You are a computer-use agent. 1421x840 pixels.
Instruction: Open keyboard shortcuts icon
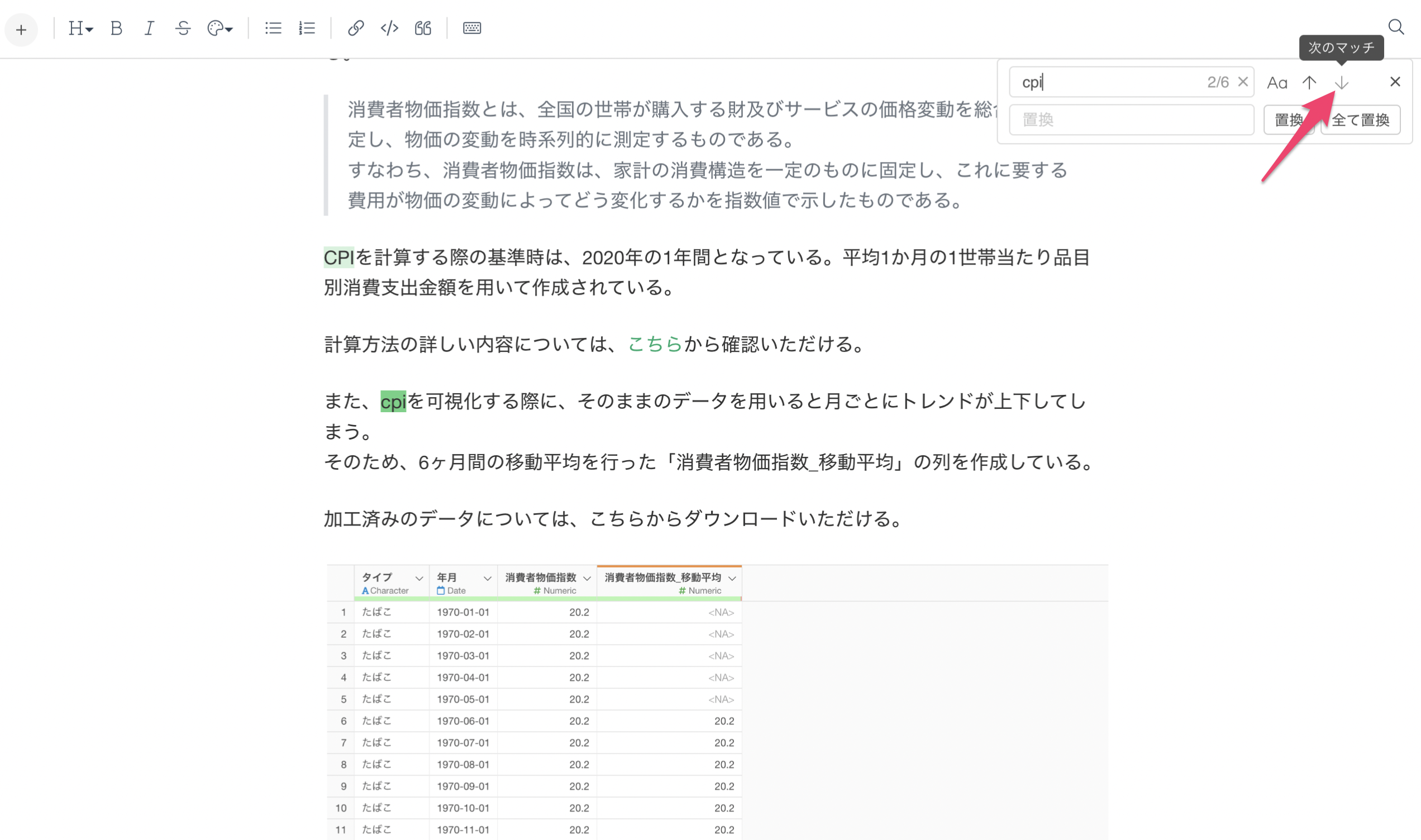(472, 28)
